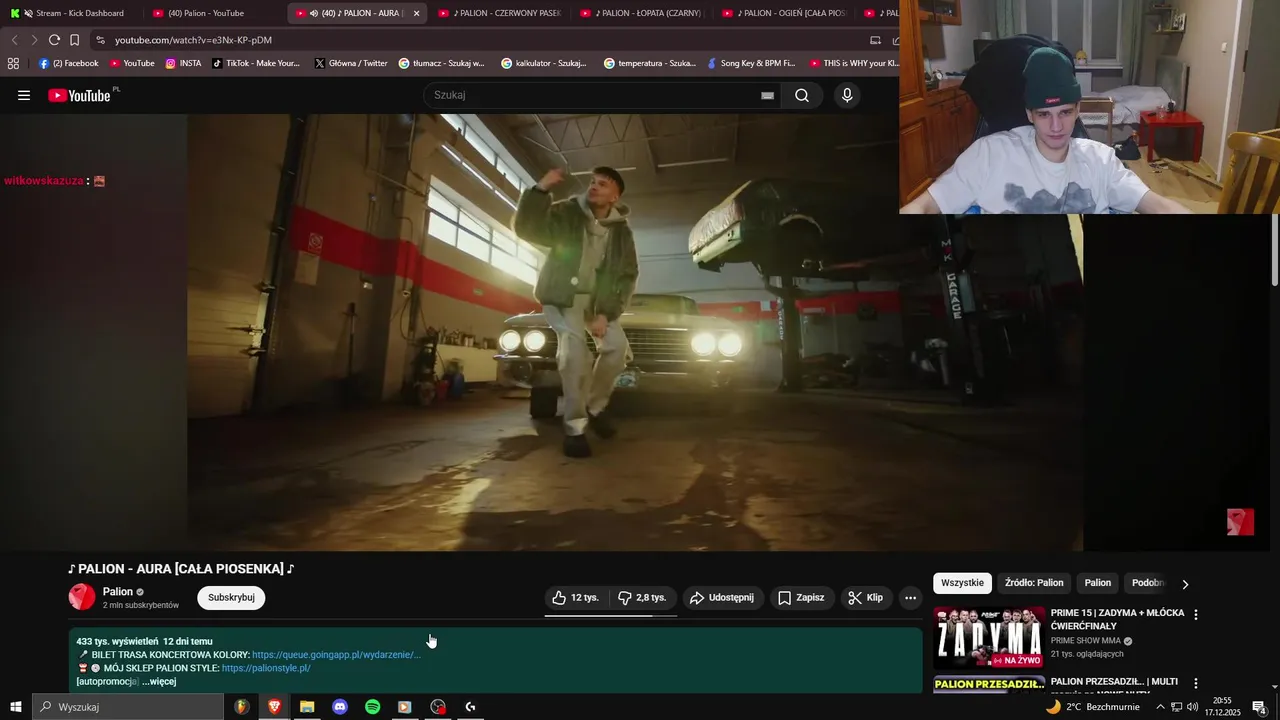
Task: Click the Wyszukaj taskbar search box
Action: click(x=128, y=707)
